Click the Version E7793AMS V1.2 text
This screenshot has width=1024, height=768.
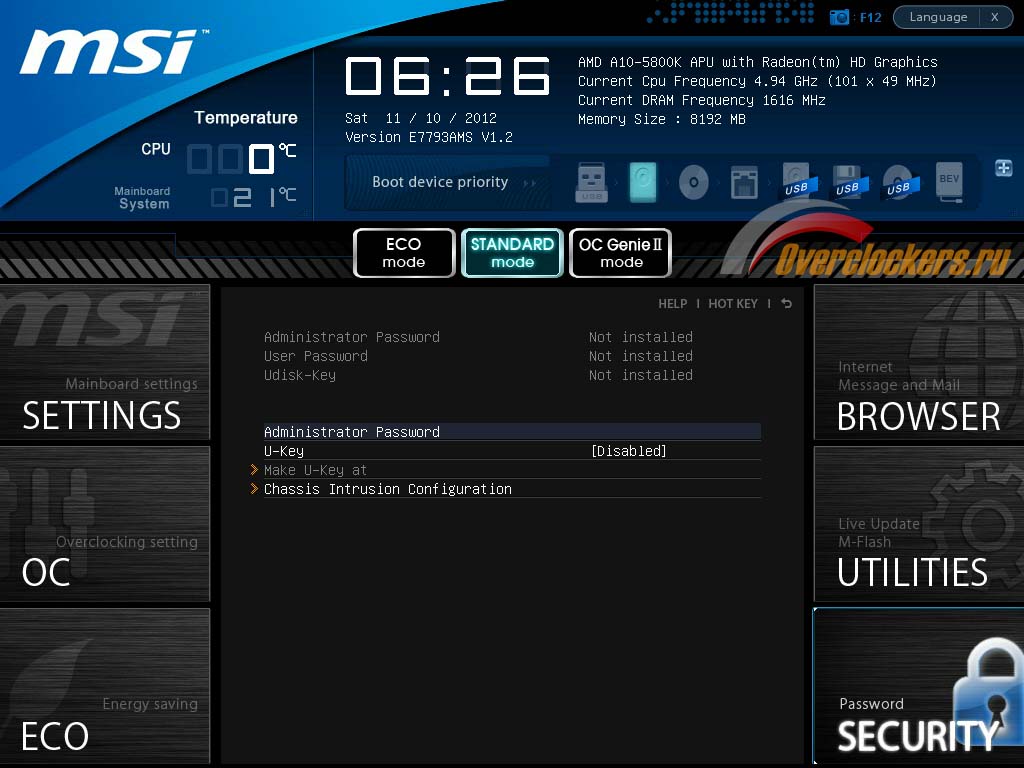point(428,137)
